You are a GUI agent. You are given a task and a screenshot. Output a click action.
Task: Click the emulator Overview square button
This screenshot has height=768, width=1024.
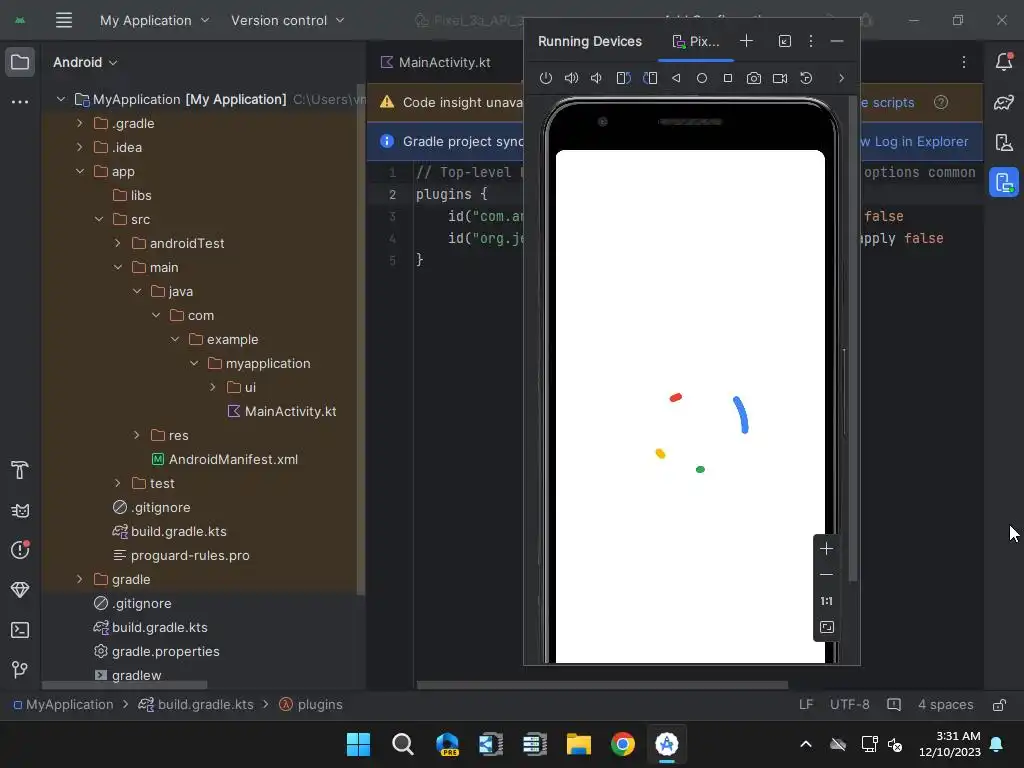coord(728,78)
